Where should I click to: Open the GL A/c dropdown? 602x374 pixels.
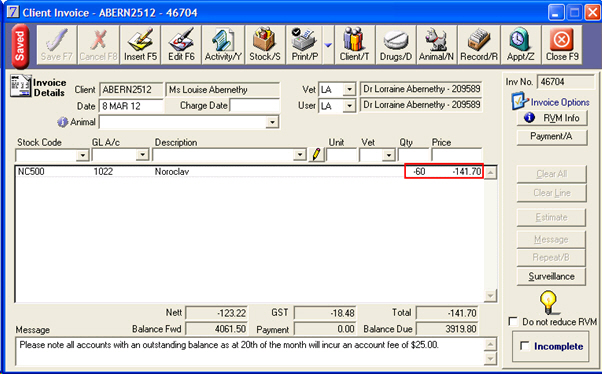pyautogui.click(x=142, y=155)
